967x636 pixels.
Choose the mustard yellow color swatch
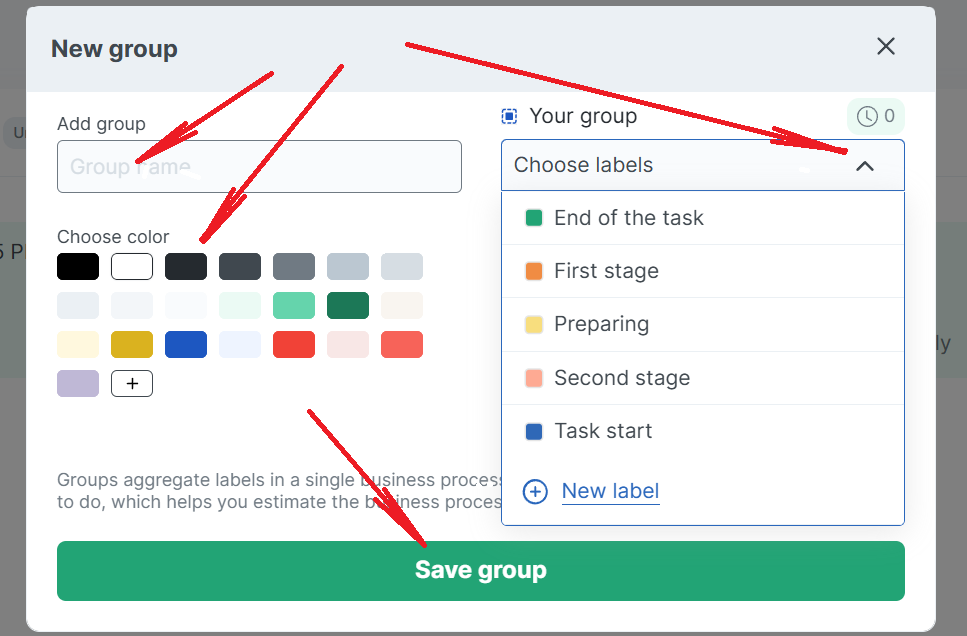tap(132, 344)
